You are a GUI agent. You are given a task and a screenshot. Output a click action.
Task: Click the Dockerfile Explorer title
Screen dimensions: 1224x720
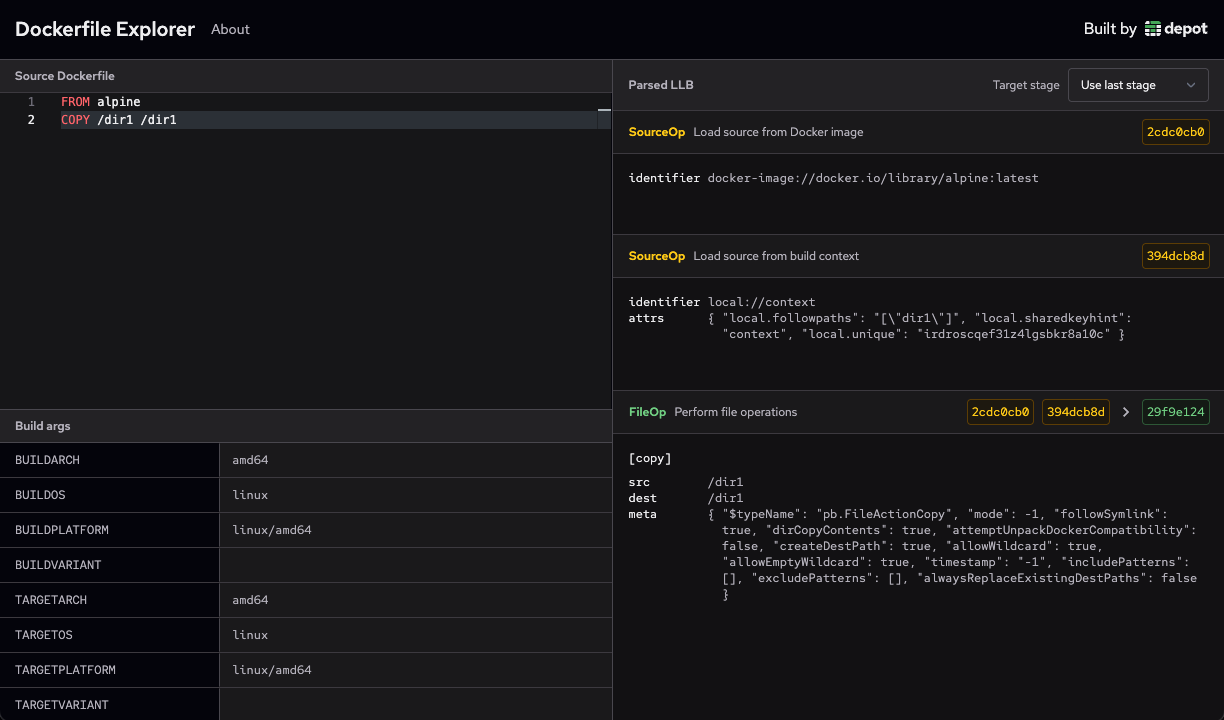(104, 29)
